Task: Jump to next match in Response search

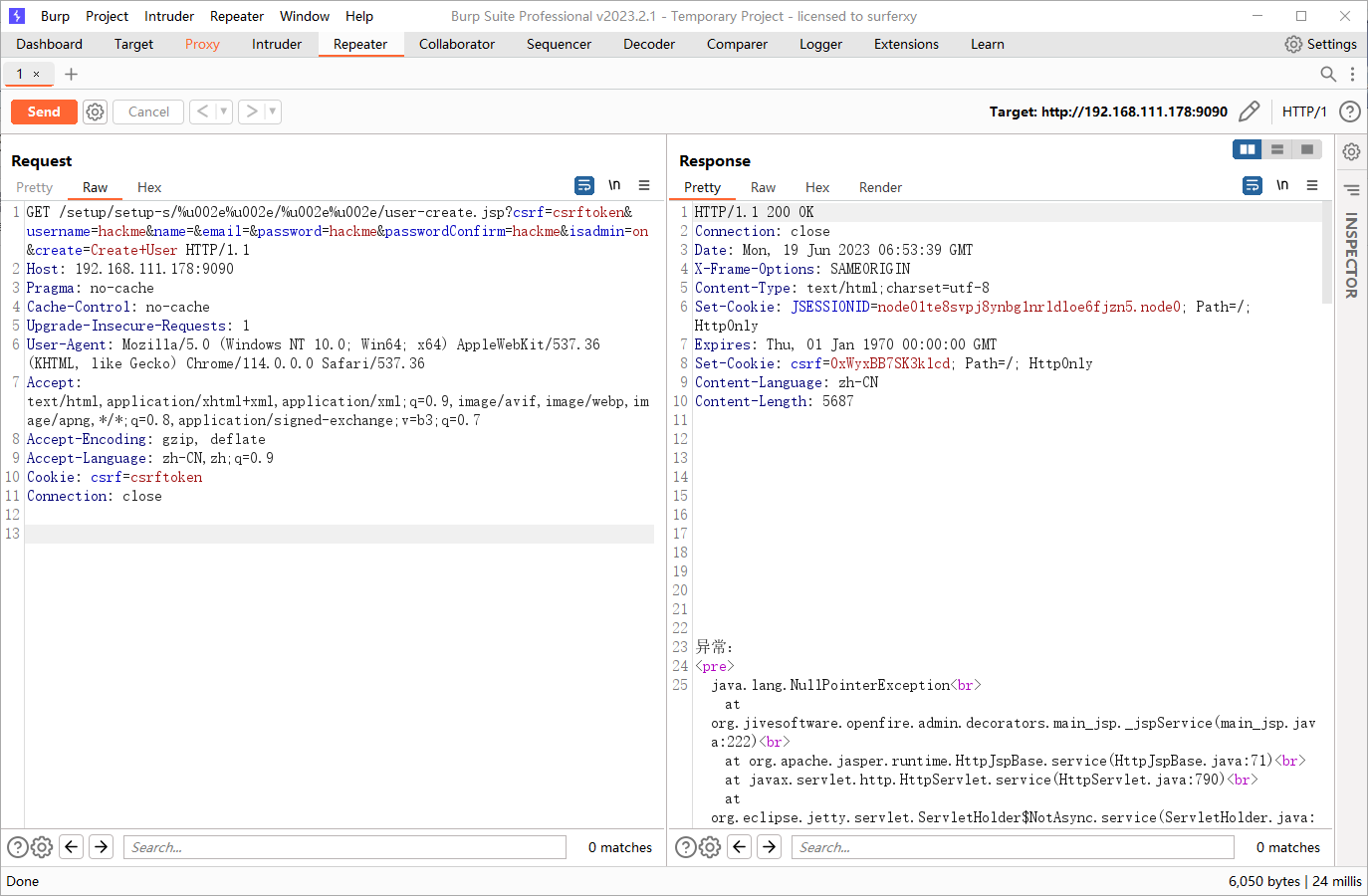Action: (770, 847)
